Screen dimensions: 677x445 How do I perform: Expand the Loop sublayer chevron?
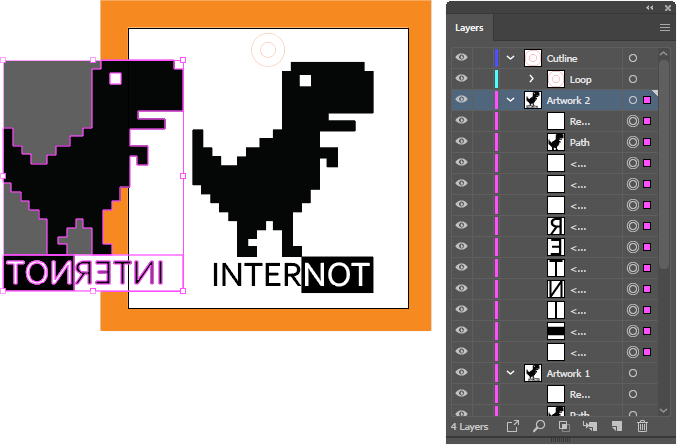click(x=531, y=79)
